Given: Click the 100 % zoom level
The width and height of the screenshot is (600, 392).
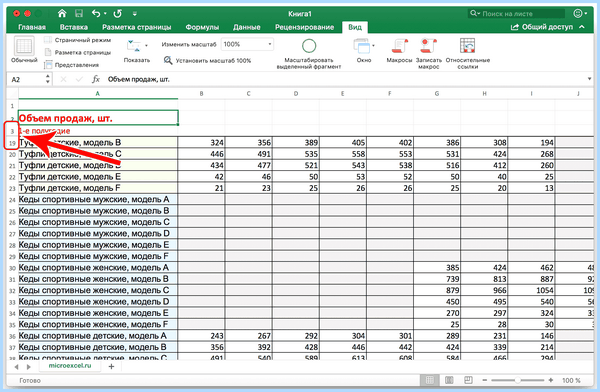Looking at the screenshot, I should tap(571, 381).
